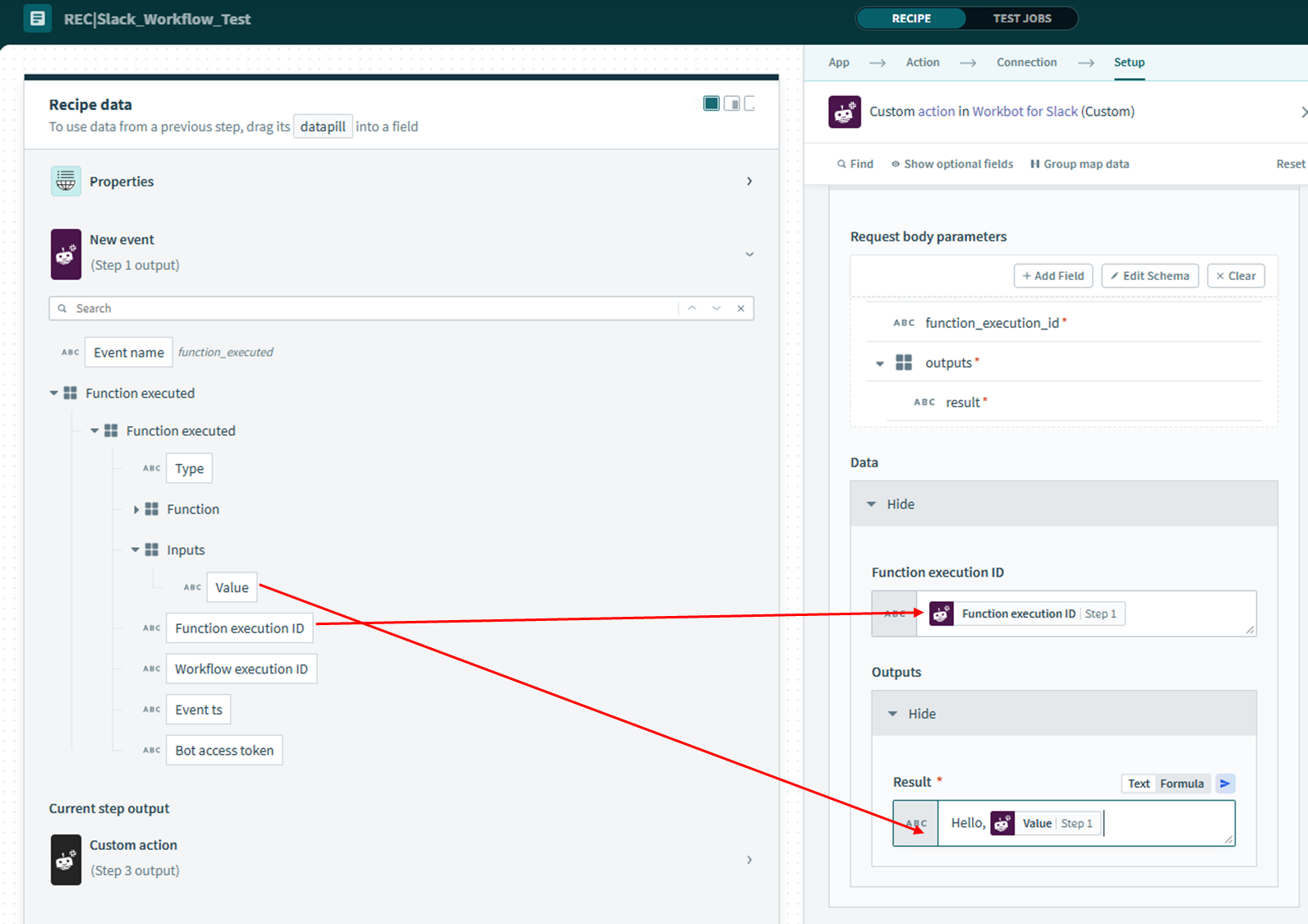Click the outputs object grid icon in schema
1308x924 pixels.
click(904, 362)
